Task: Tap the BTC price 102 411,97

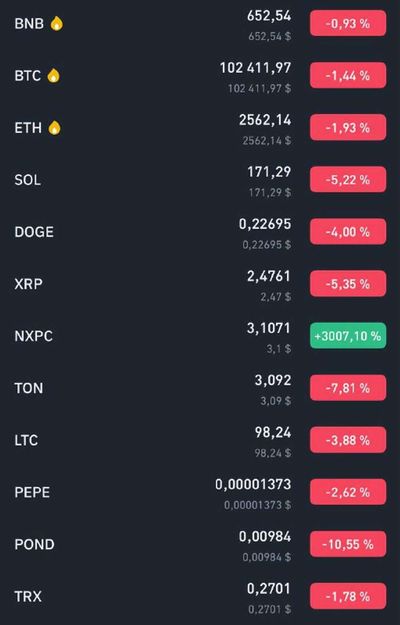Action: (x=255, y=68)
